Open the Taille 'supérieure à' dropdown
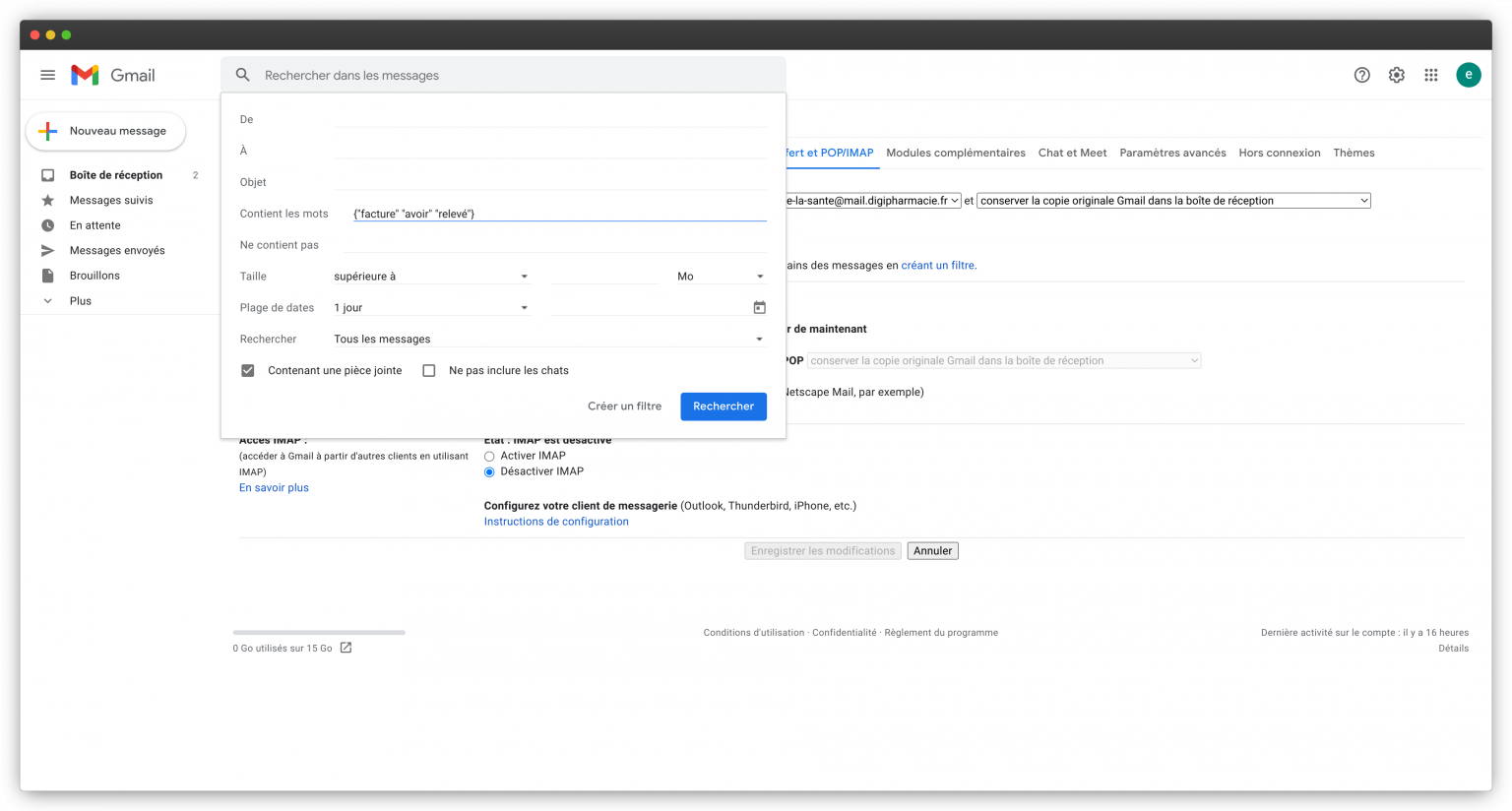The height and width of the screenshot is (811, 1512). [431, 276]
